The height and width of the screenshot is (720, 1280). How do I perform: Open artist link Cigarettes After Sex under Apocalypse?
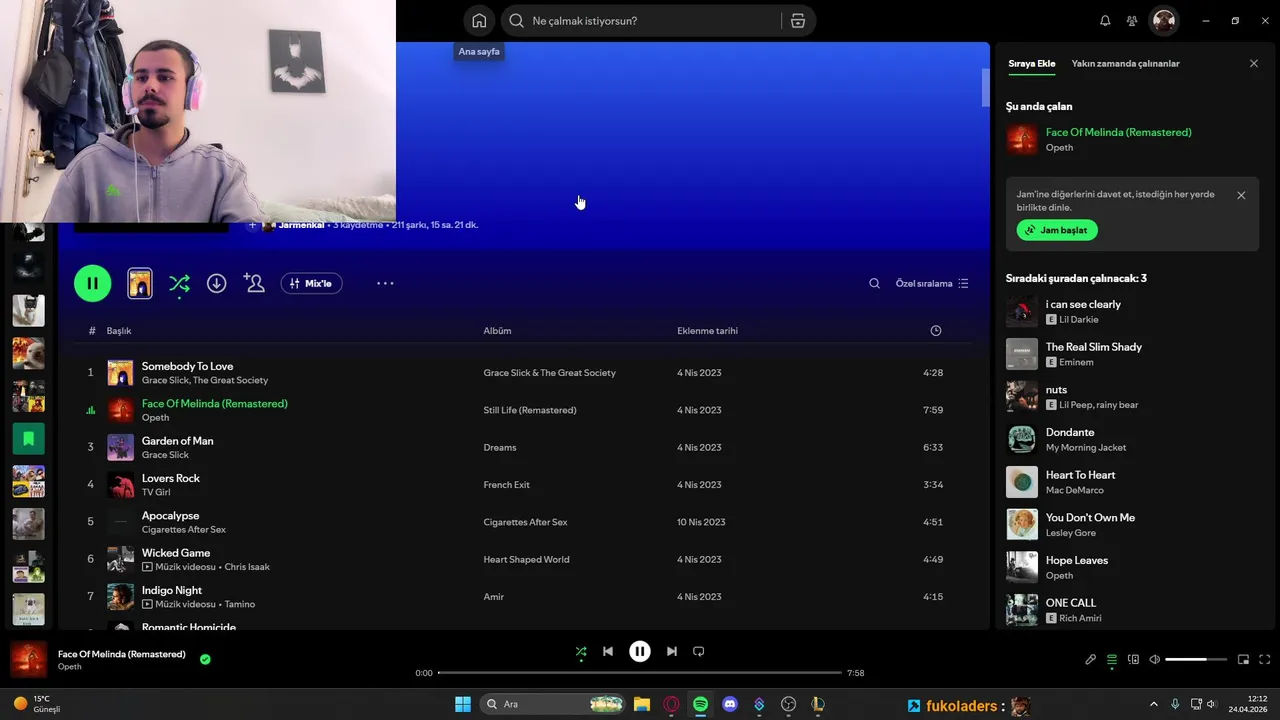pos(183,530)
